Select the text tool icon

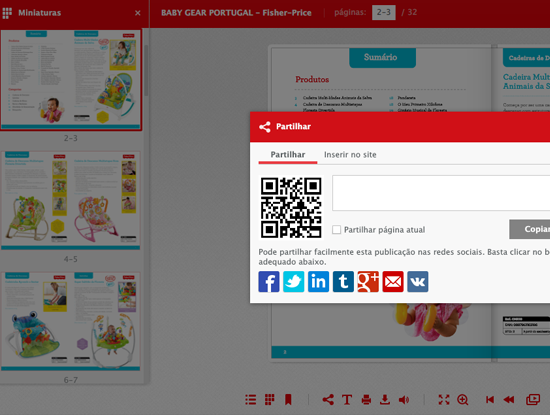(347, 400)
